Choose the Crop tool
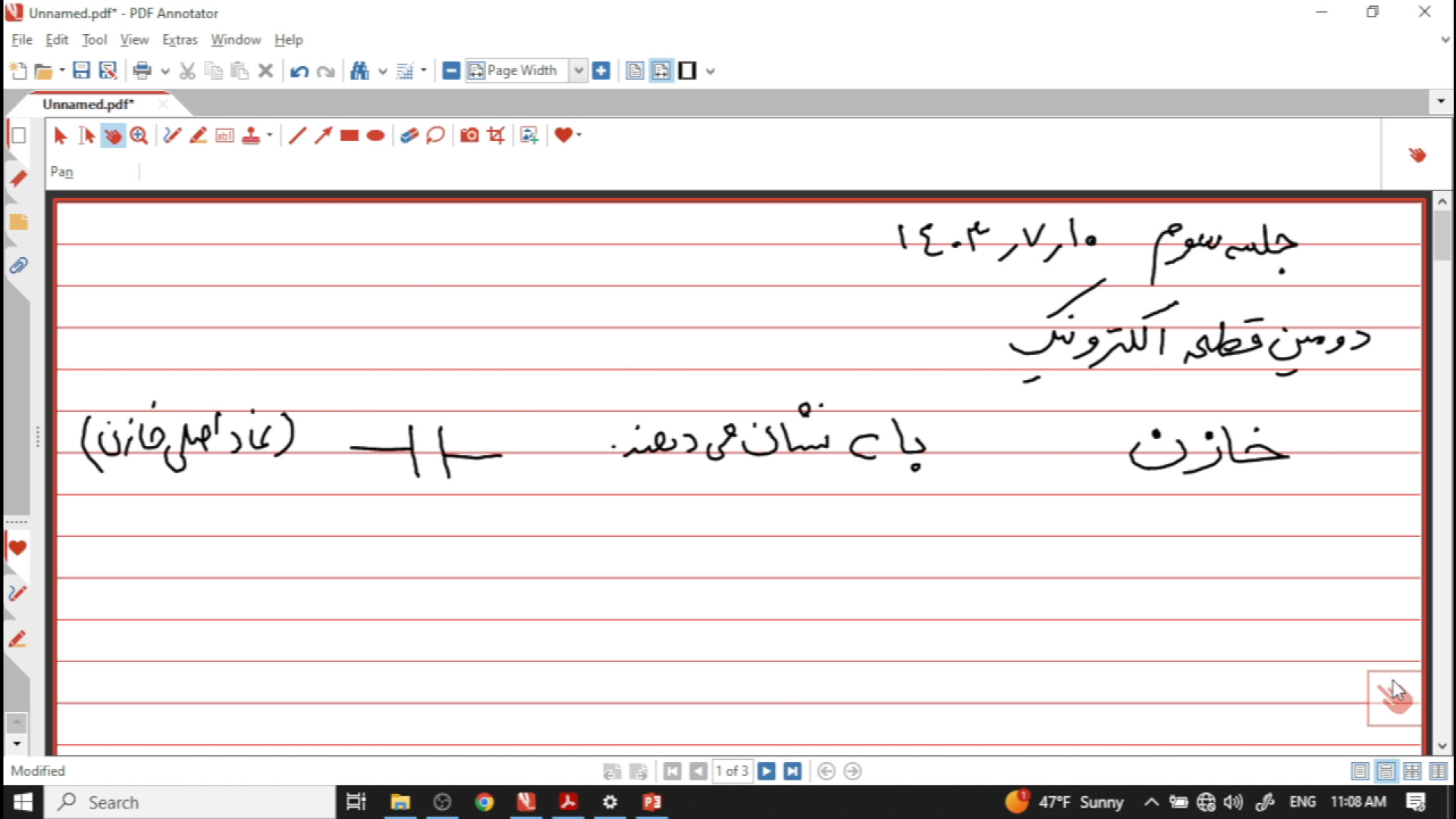The width and height of the screenshot is (1456, 819). point(496,136)
